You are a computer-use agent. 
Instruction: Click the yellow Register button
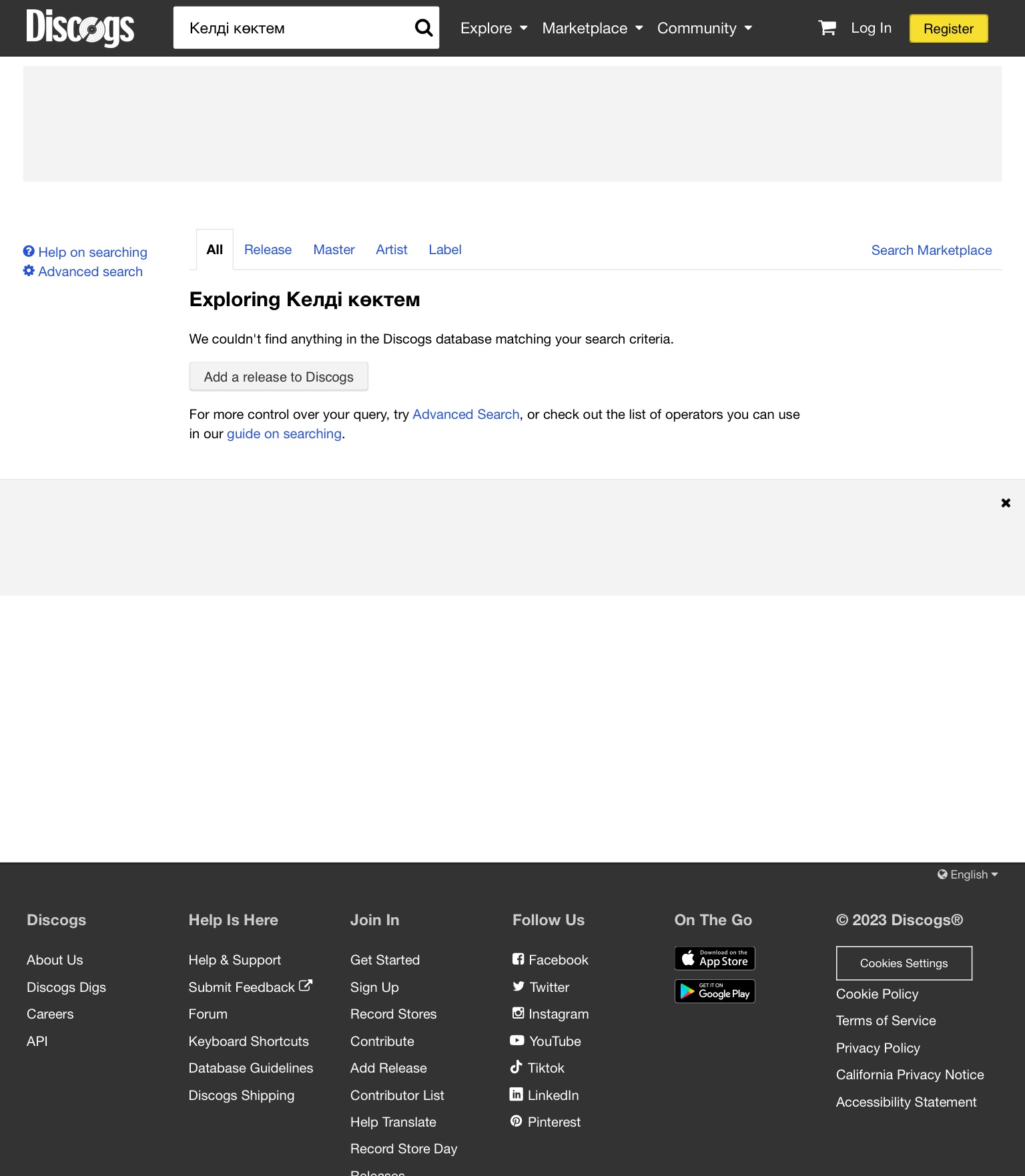pos(948,29)
